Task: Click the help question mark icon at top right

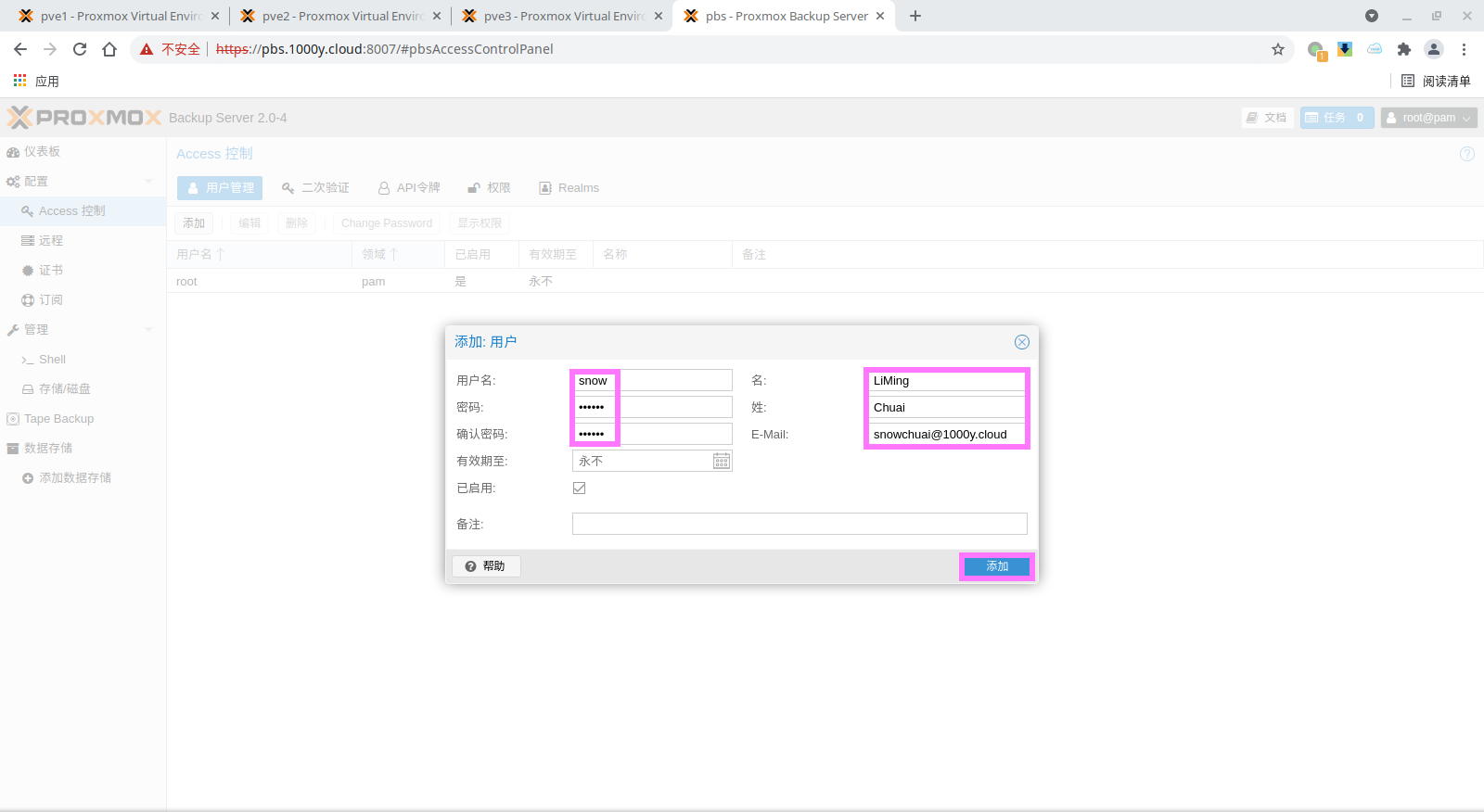Action: click(1466, 154)
